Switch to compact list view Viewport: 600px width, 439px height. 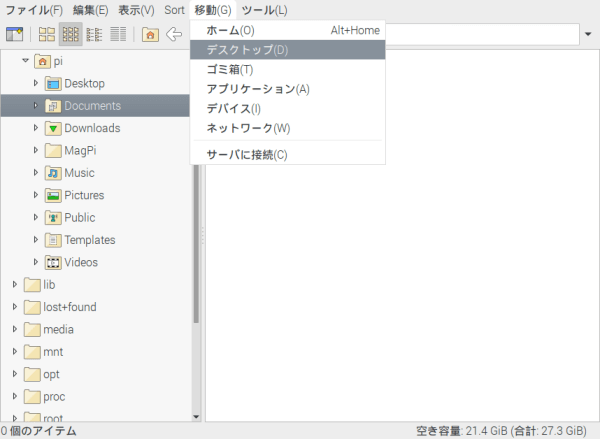tap(94, 34)
